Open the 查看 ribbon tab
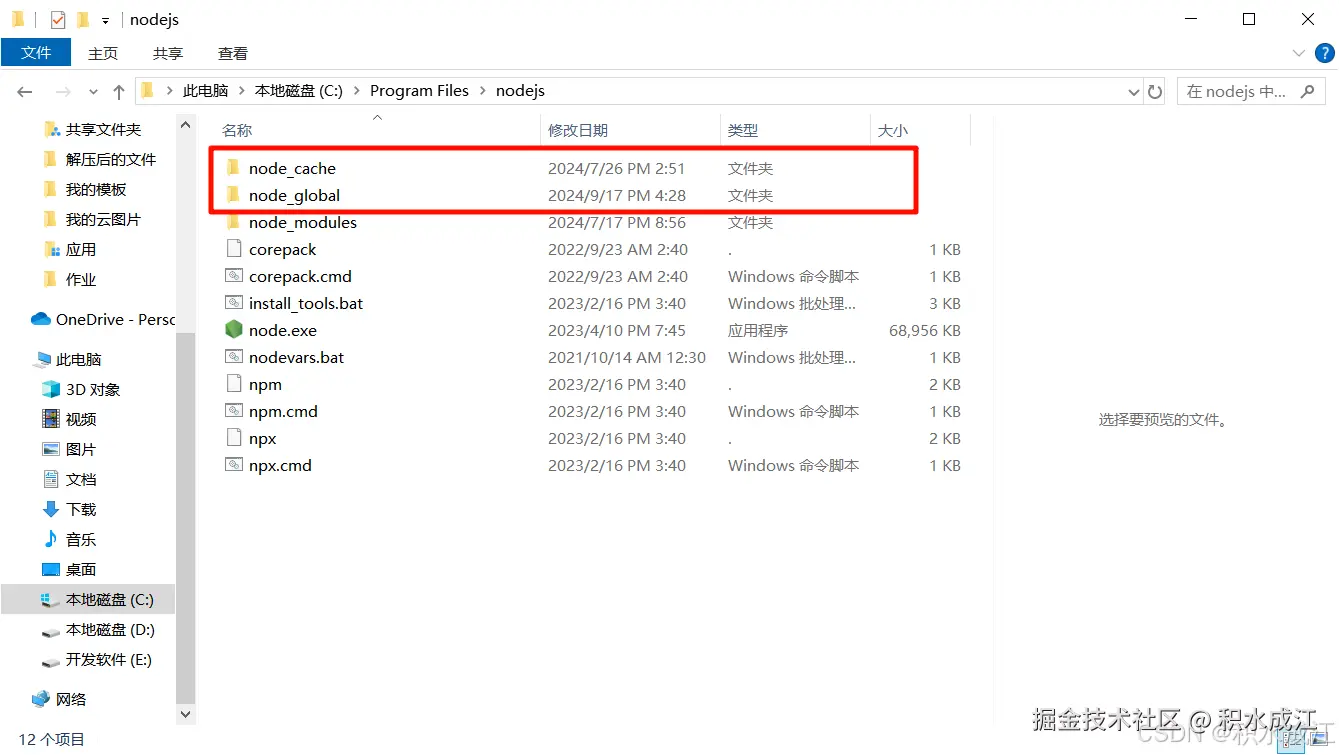The image size is (1339, 755). click(233, 53)
